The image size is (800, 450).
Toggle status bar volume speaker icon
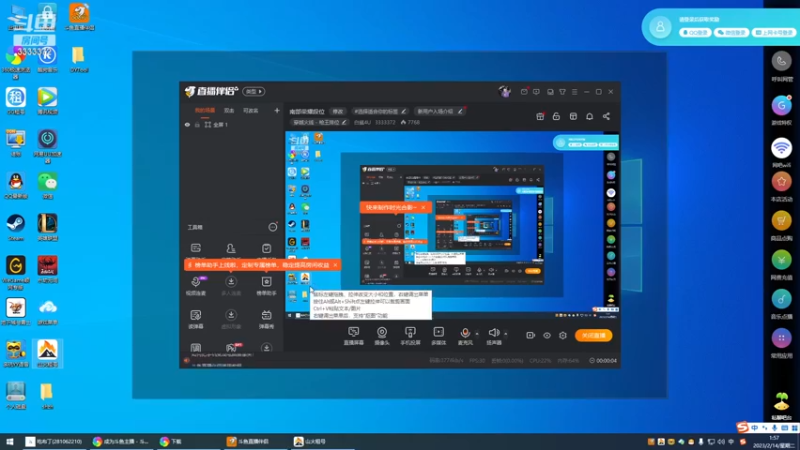click(187, 360)
